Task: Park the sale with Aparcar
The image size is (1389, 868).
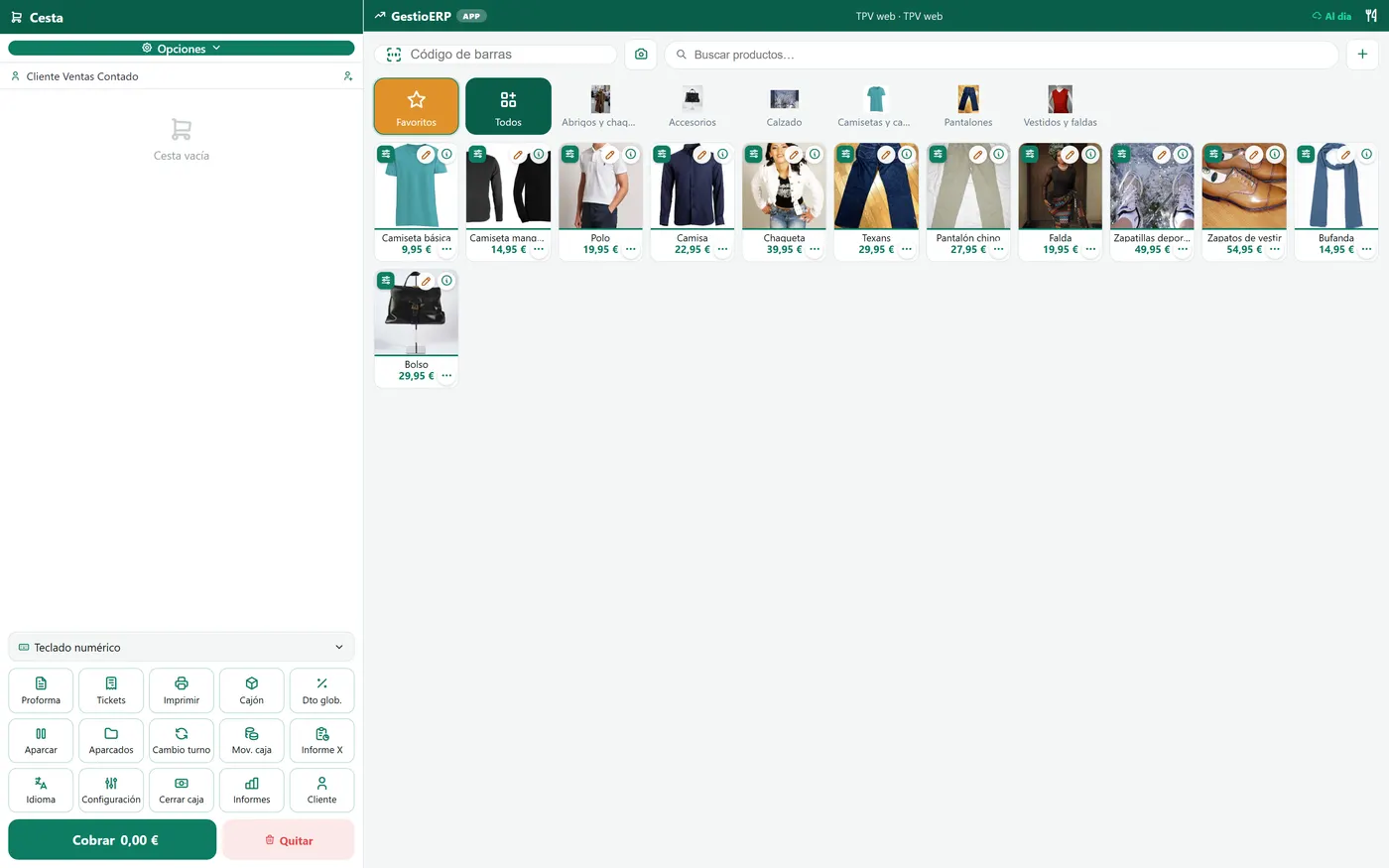Action: point(41,740)
